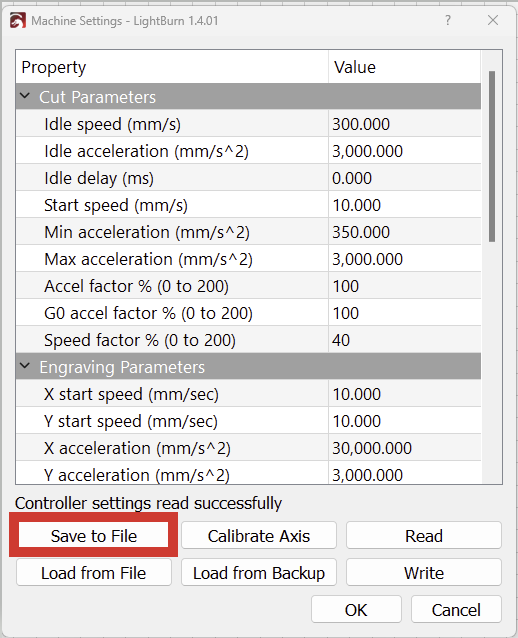Click the Read button

(424, 535)
